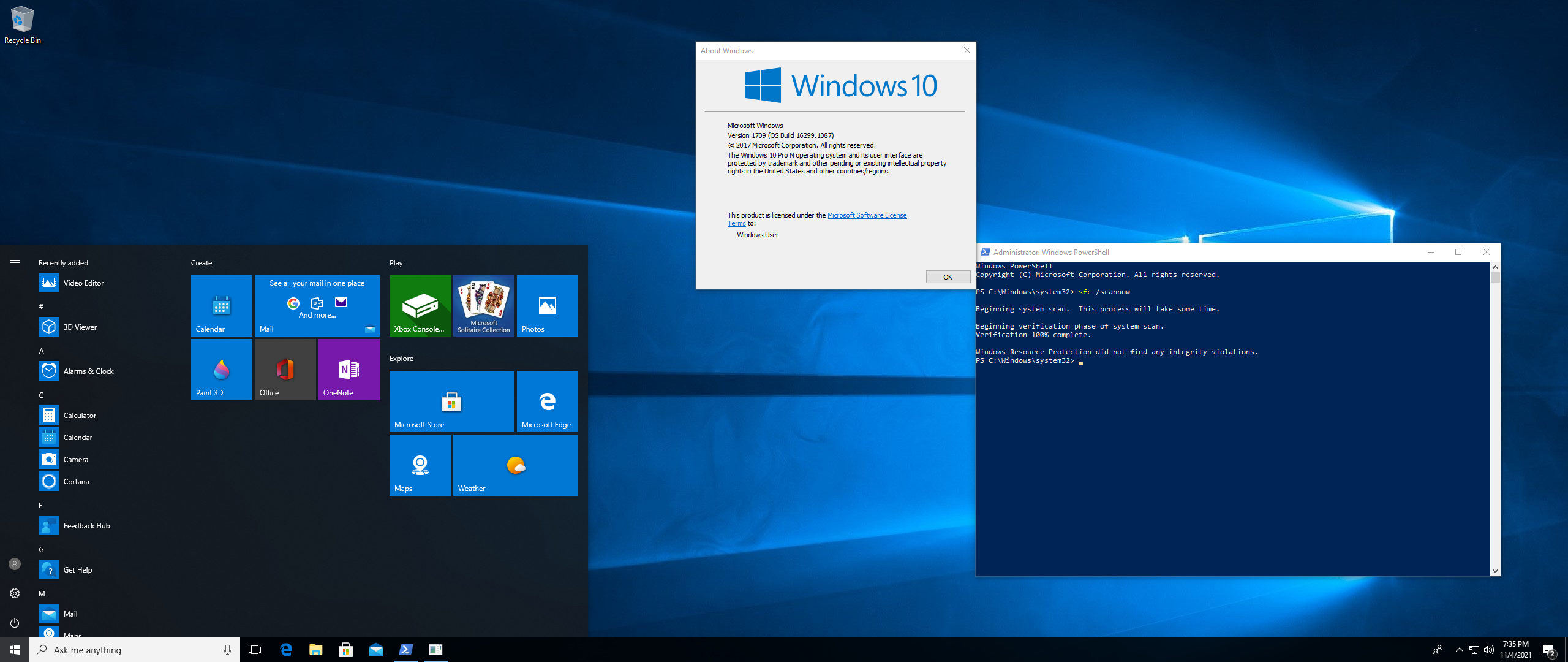Viewport: 1568px width, 662px height.
Task: Open Task View on the taskbar
Action: pyautogui.click(x=255, y=650)
